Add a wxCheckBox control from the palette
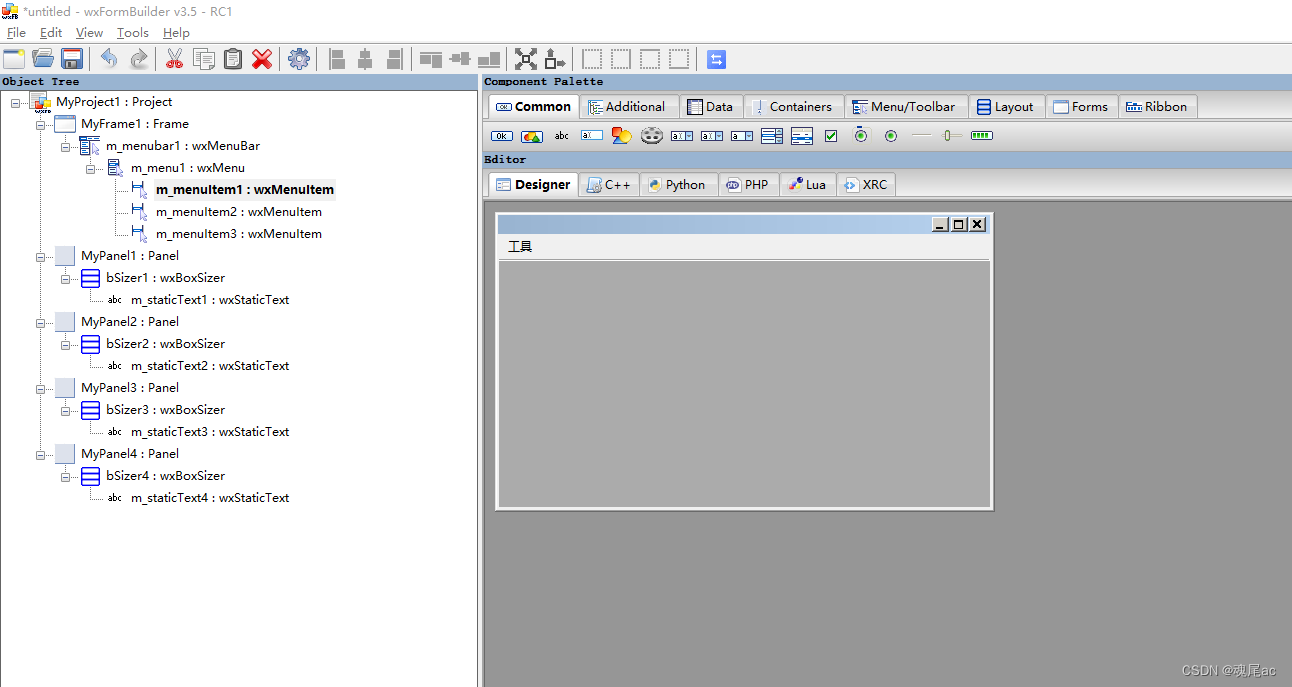The image size is (1292, 687). (x=831, y=135)
